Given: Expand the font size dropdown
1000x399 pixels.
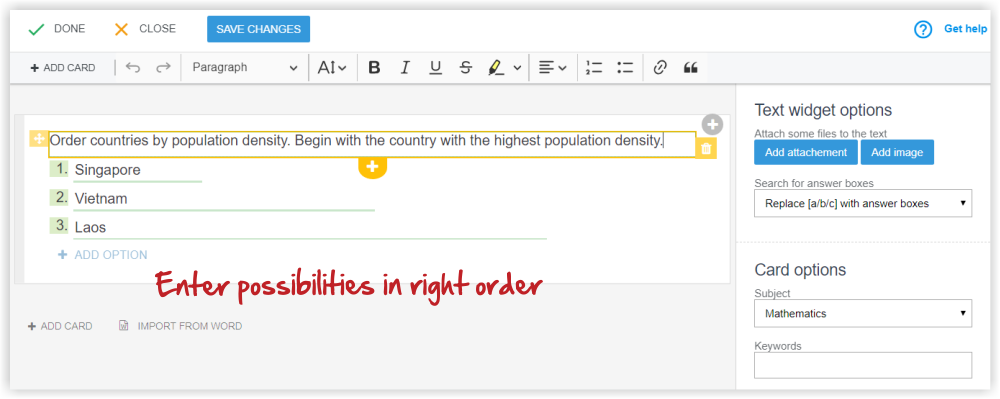Looking at the screenshot, I should [x=332, y=68].
